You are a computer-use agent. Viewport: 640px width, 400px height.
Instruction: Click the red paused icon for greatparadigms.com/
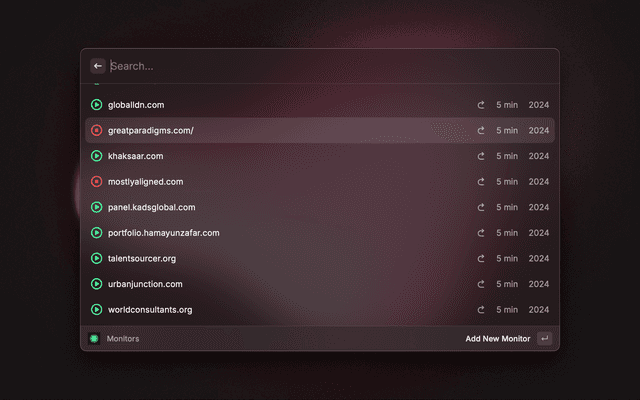tap(96, 130)
